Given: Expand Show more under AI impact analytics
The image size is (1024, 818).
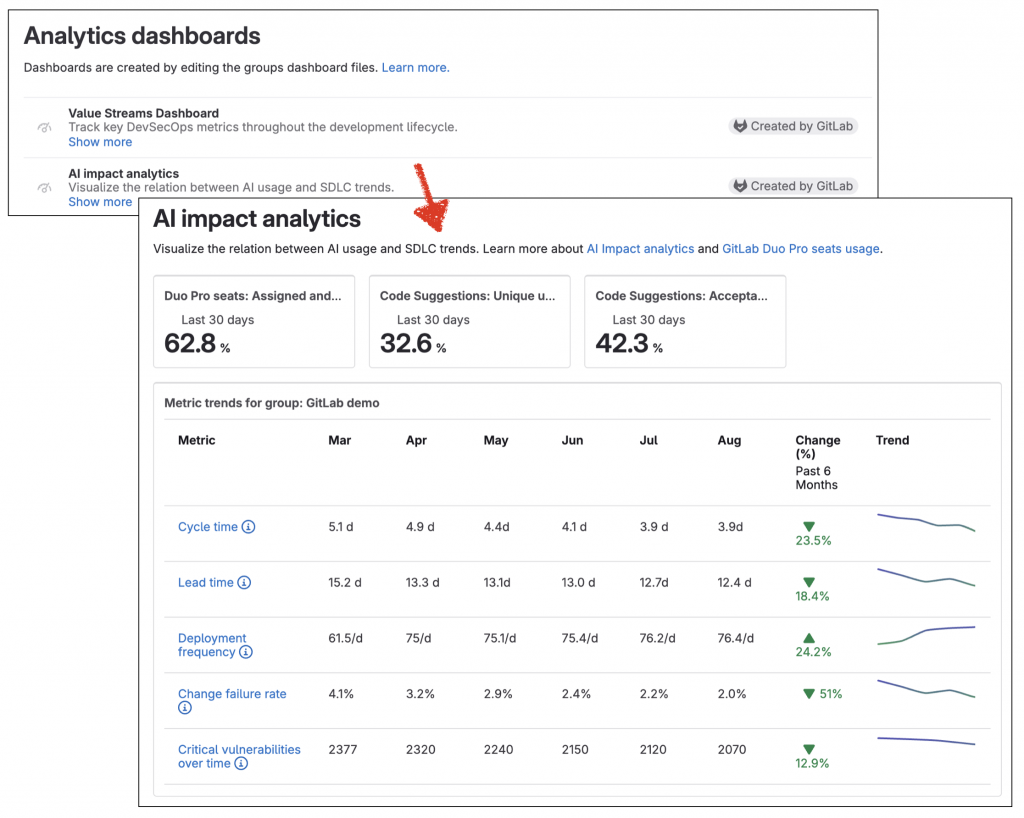Looking at the screenshot, I should point(100,202).
